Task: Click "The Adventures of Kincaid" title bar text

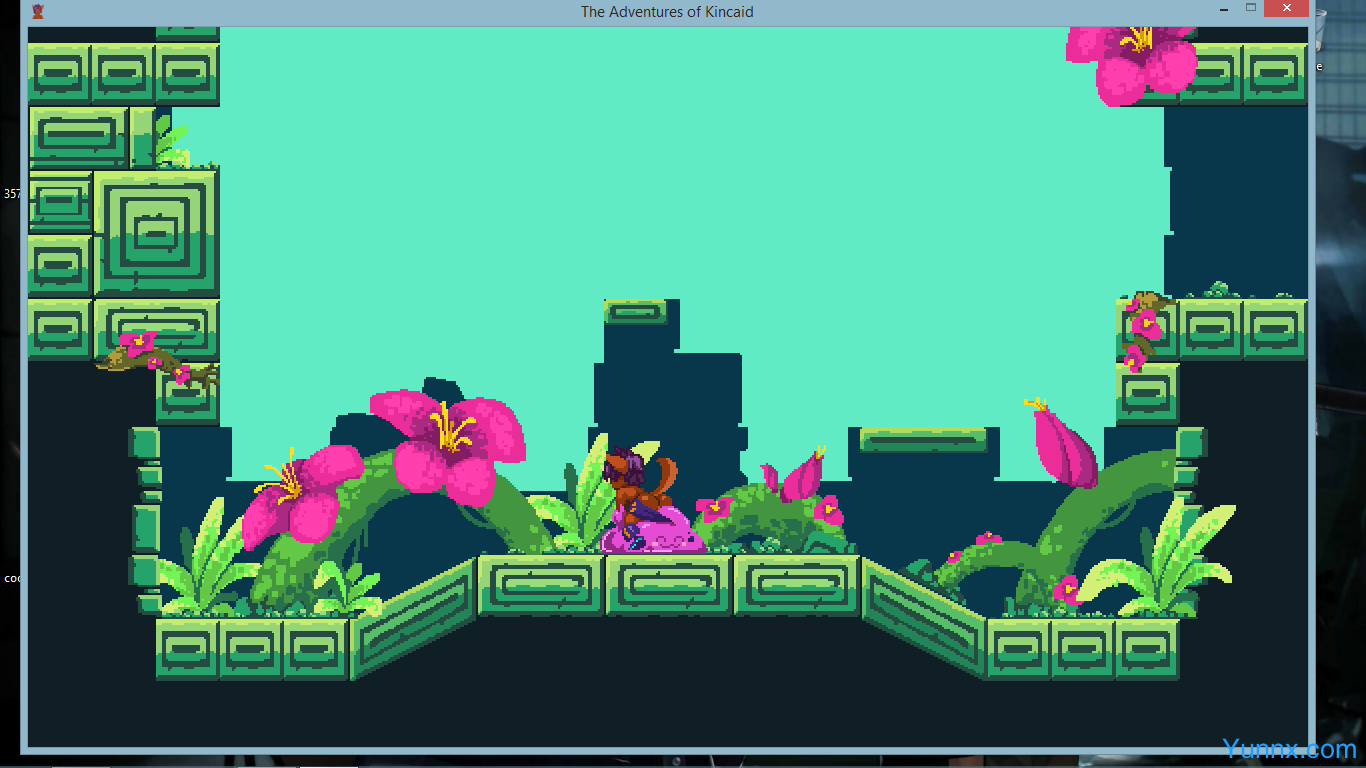Action: click(667, 12)
